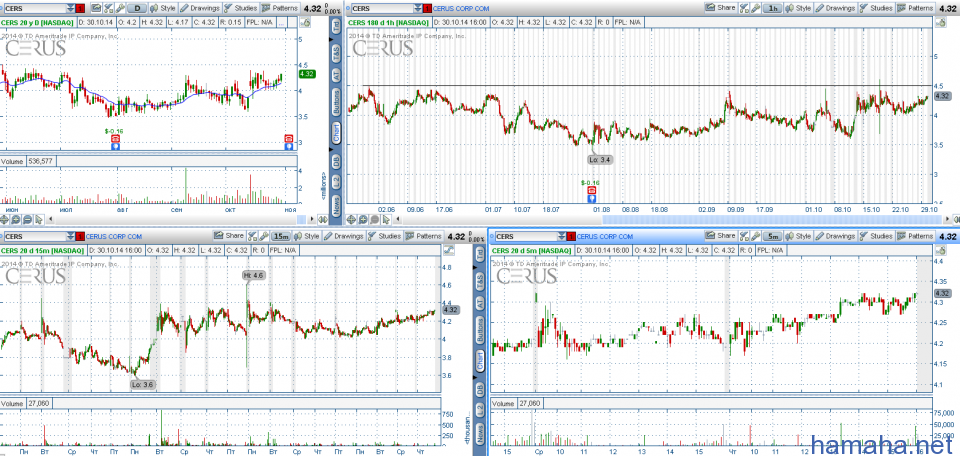The width and height of the screenshot is (960, 456).
Task: Click the Share button in the 5m chart
Action: (x=719, y=236)
